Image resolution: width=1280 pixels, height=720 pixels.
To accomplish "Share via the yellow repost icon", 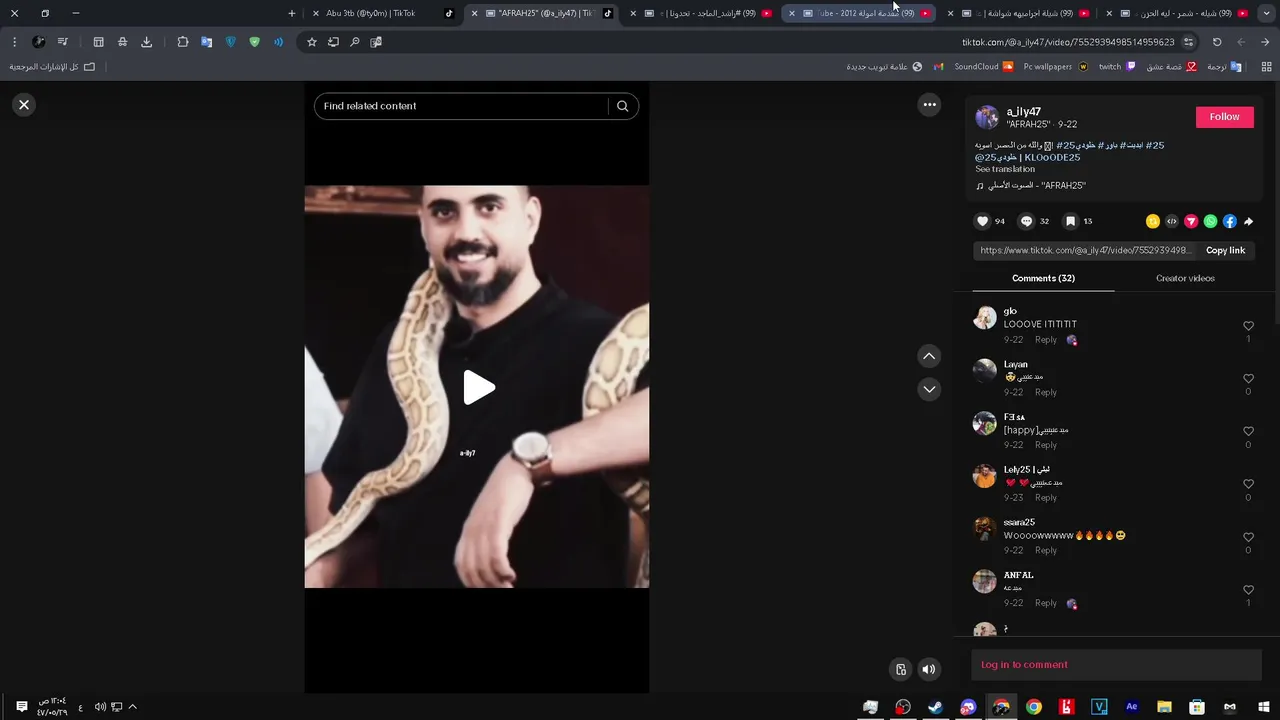I will pyautogui.click(x=1153, y=221).
